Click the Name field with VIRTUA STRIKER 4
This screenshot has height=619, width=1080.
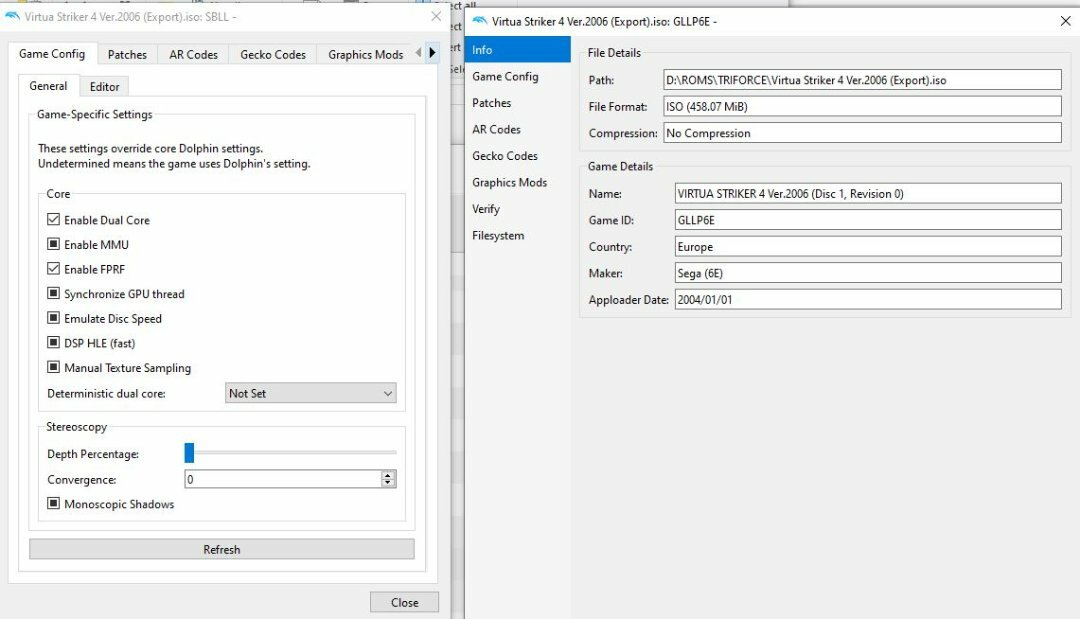pos(868,193)
